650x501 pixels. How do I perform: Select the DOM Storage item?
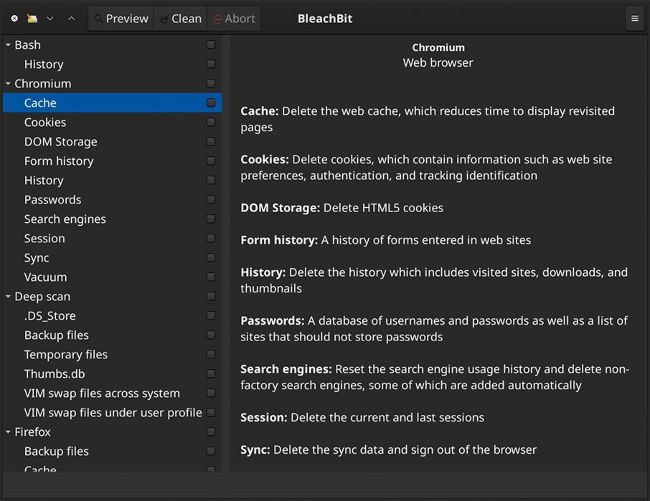click(61, 142)
